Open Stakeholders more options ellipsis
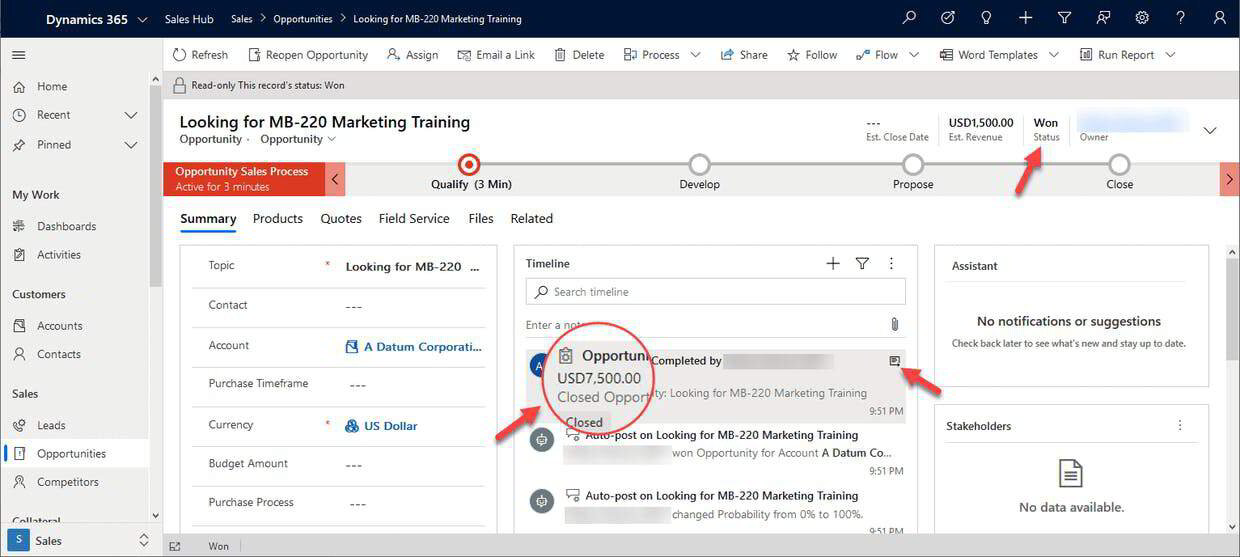This screenshot has width=1240, height=557. click(1180, 426)
